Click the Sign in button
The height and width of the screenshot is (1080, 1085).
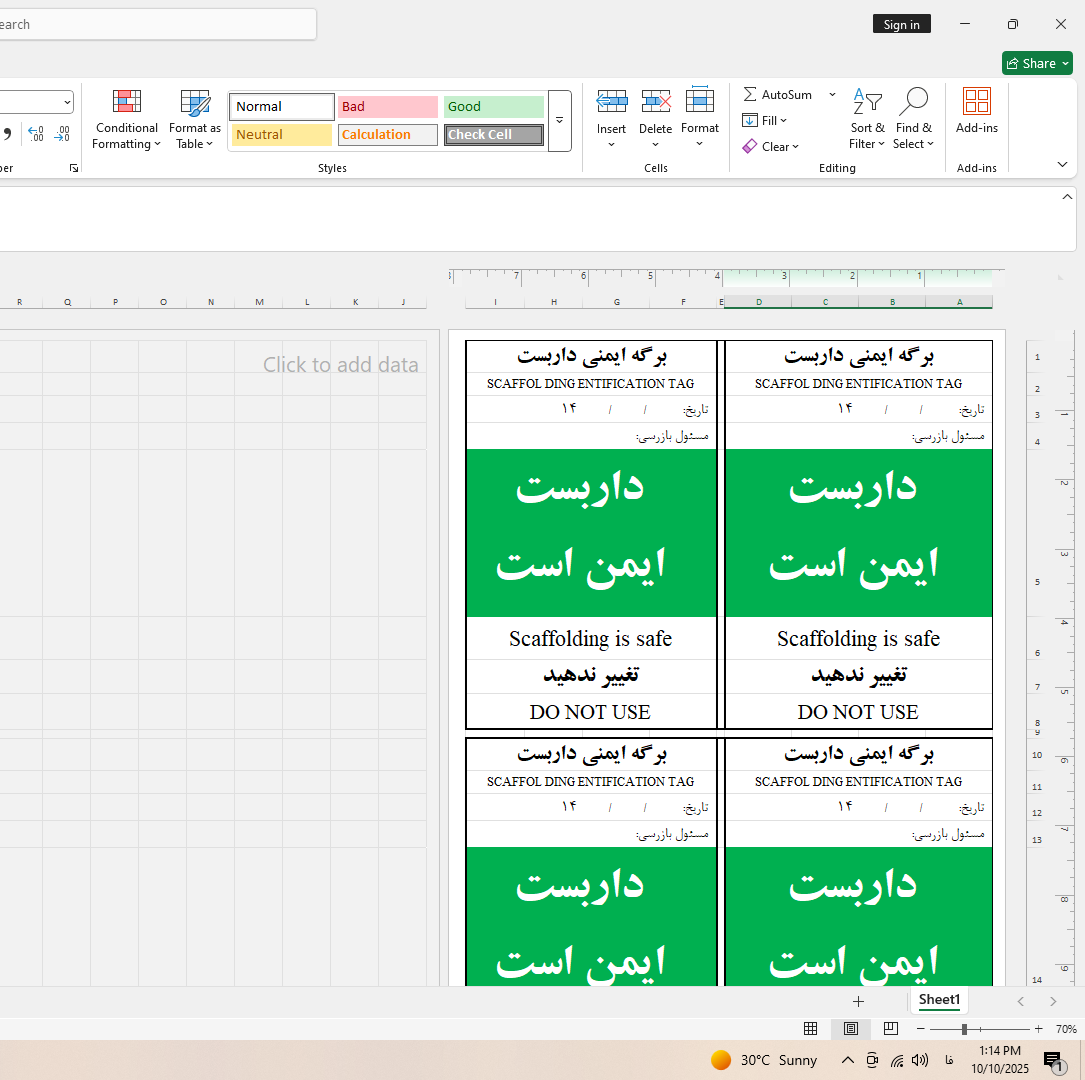tap(901, 25)
